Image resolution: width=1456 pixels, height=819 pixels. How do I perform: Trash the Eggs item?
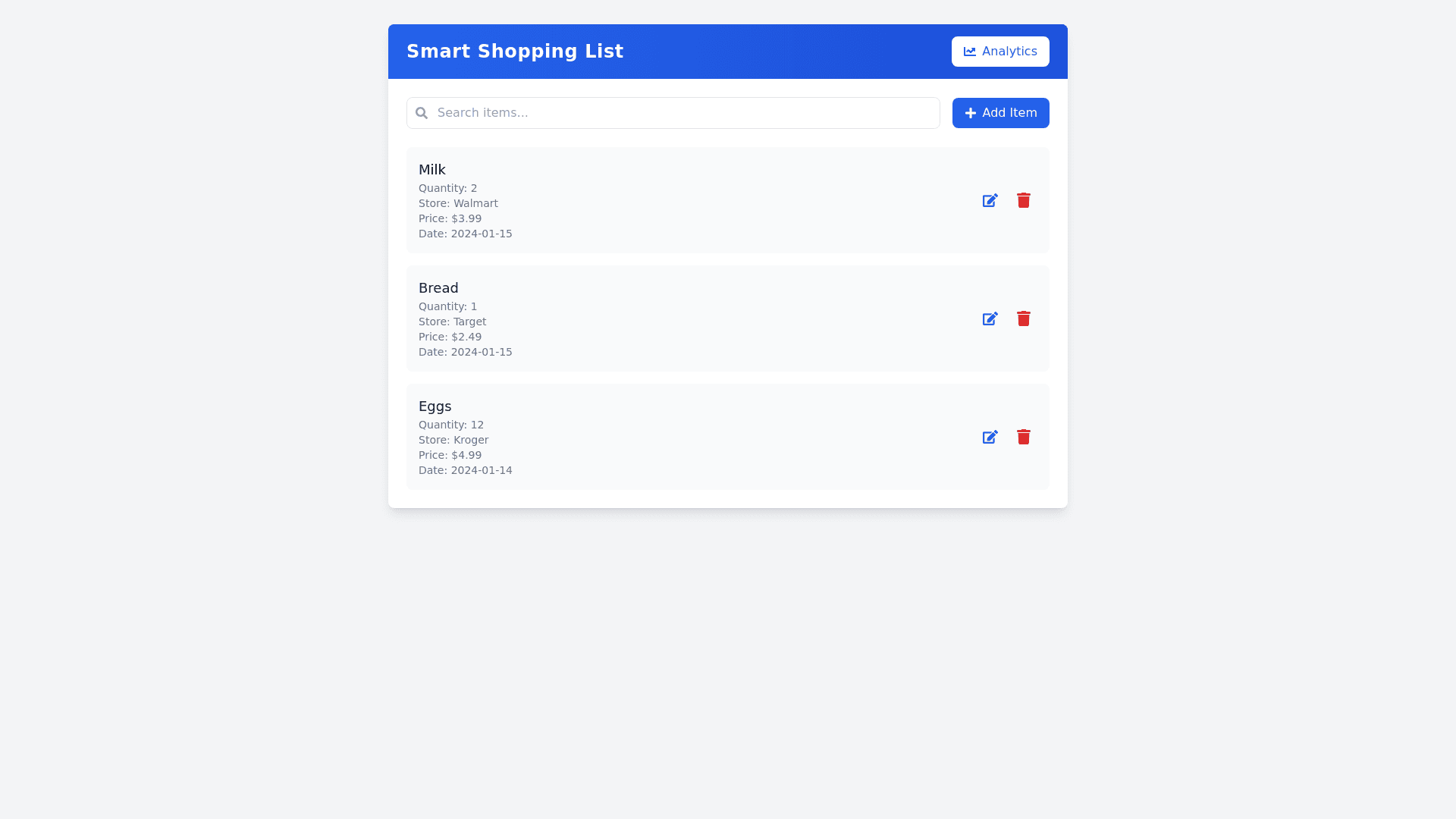[1023, 437]
